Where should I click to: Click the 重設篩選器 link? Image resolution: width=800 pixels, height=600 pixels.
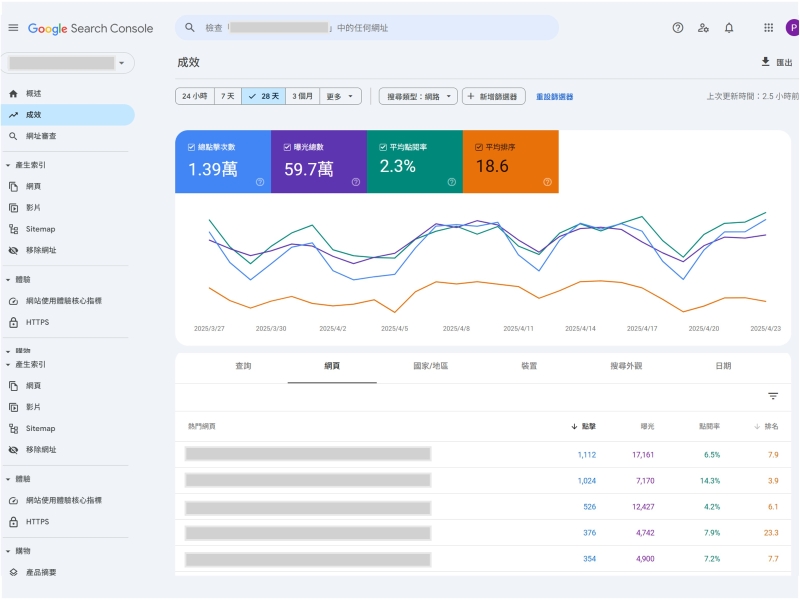(x=555, y=96)
